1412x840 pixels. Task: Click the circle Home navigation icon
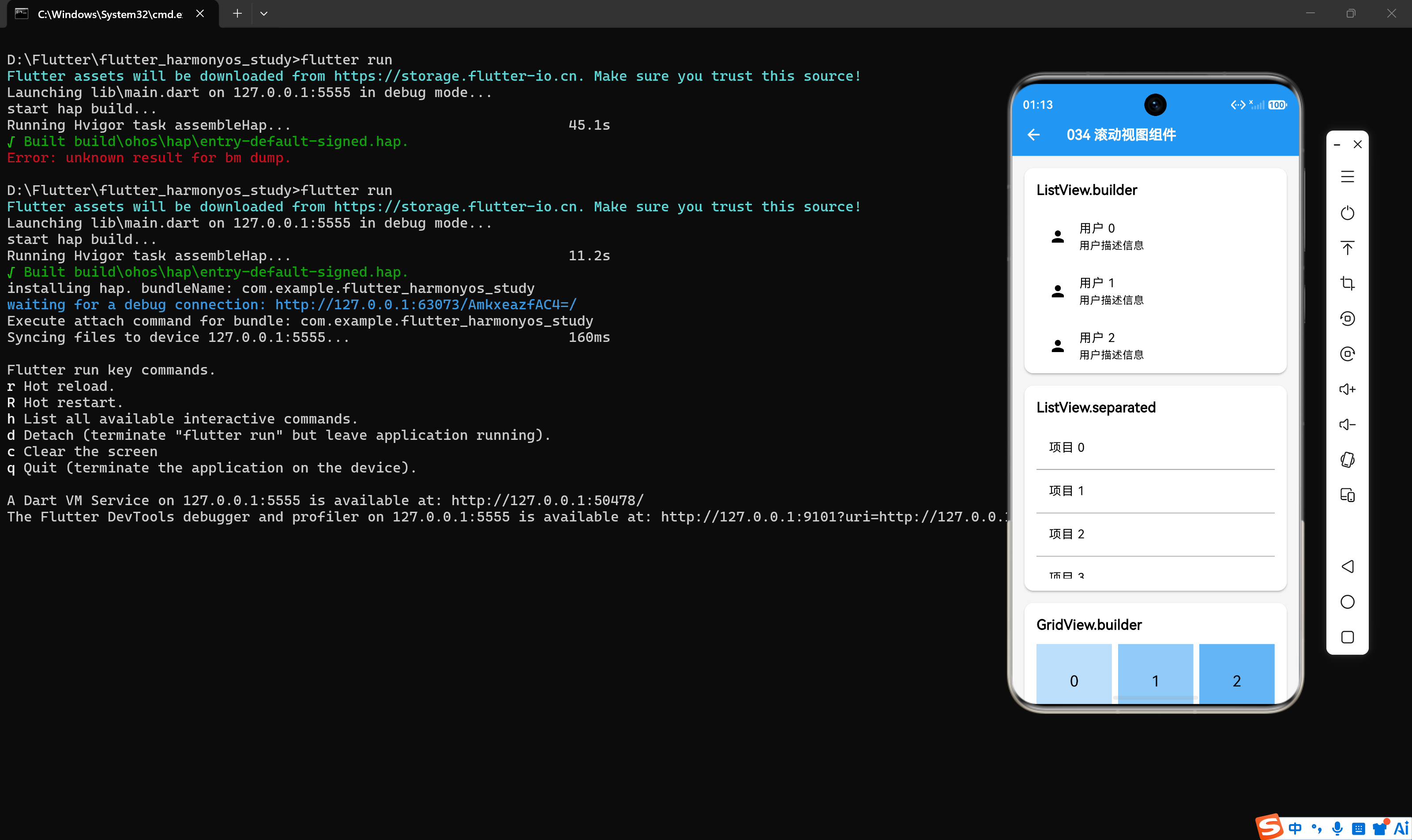pos(1348,602)
